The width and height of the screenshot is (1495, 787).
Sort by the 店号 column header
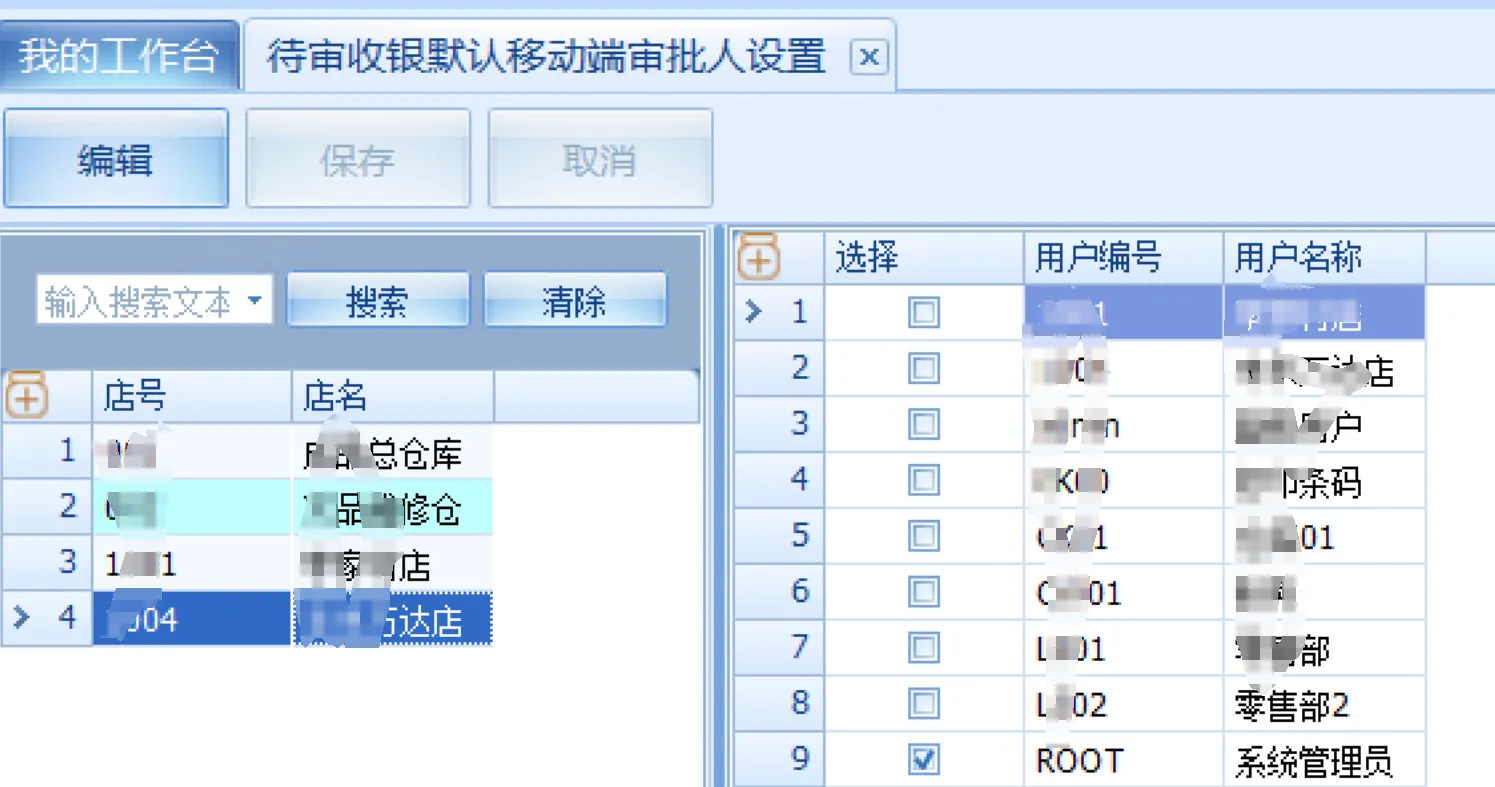coord(190,397)
